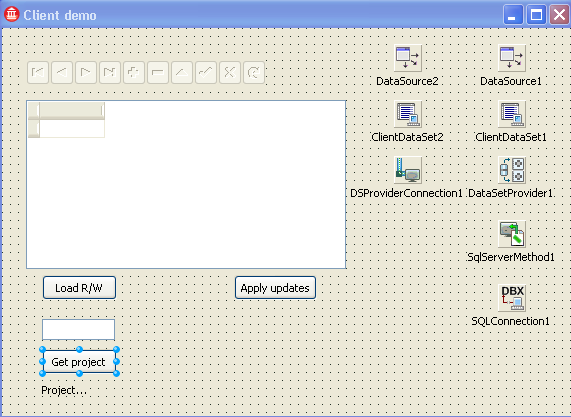Click the ClientDataSet2 component icon
Viewport: 571px width, 417px height.
click(407, 114)
